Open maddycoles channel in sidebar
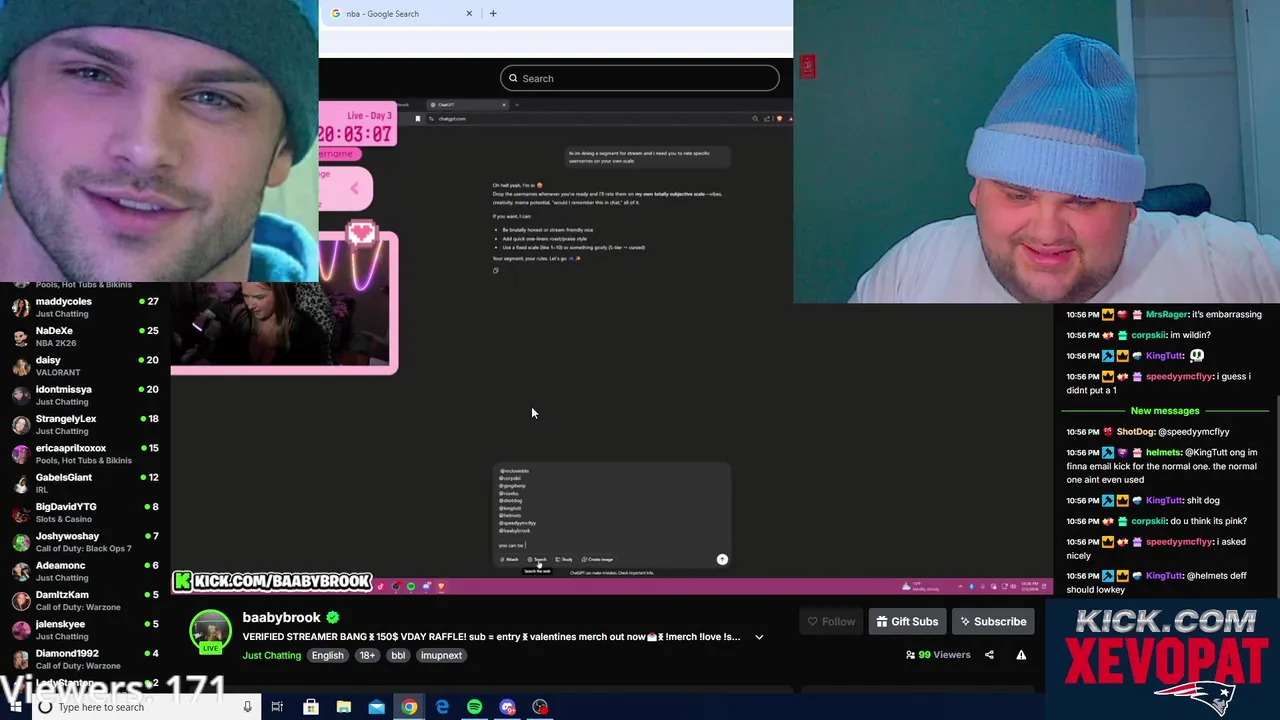Screen dimensions: 1280x720 pyautogui.click(x=85, y=307)
